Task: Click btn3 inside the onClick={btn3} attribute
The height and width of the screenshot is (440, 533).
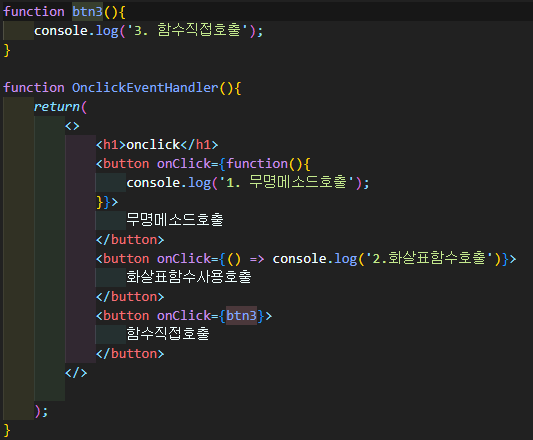Action: coord(241,316)
